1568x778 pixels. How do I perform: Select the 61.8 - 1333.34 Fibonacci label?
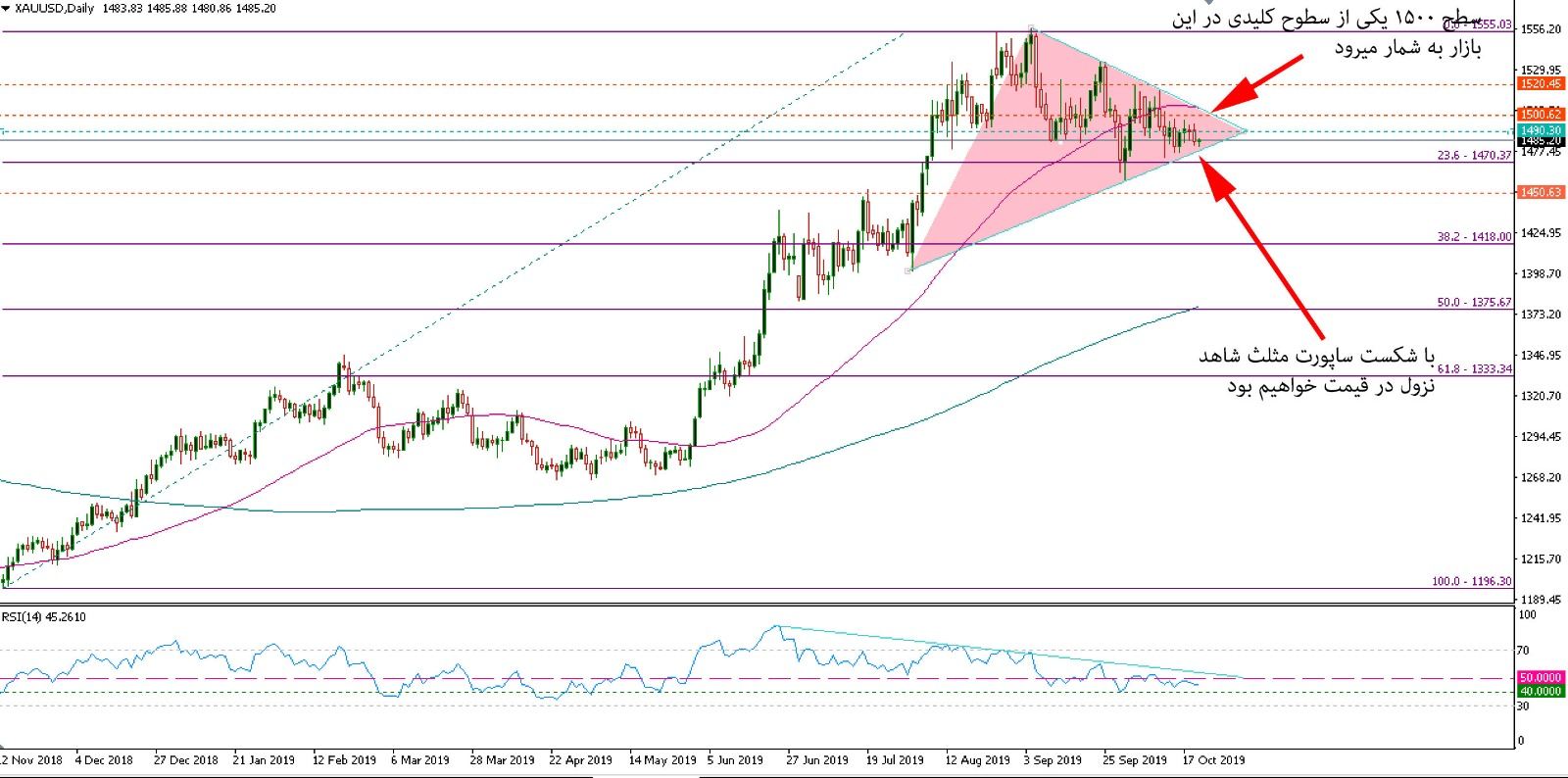(1474, 369)
